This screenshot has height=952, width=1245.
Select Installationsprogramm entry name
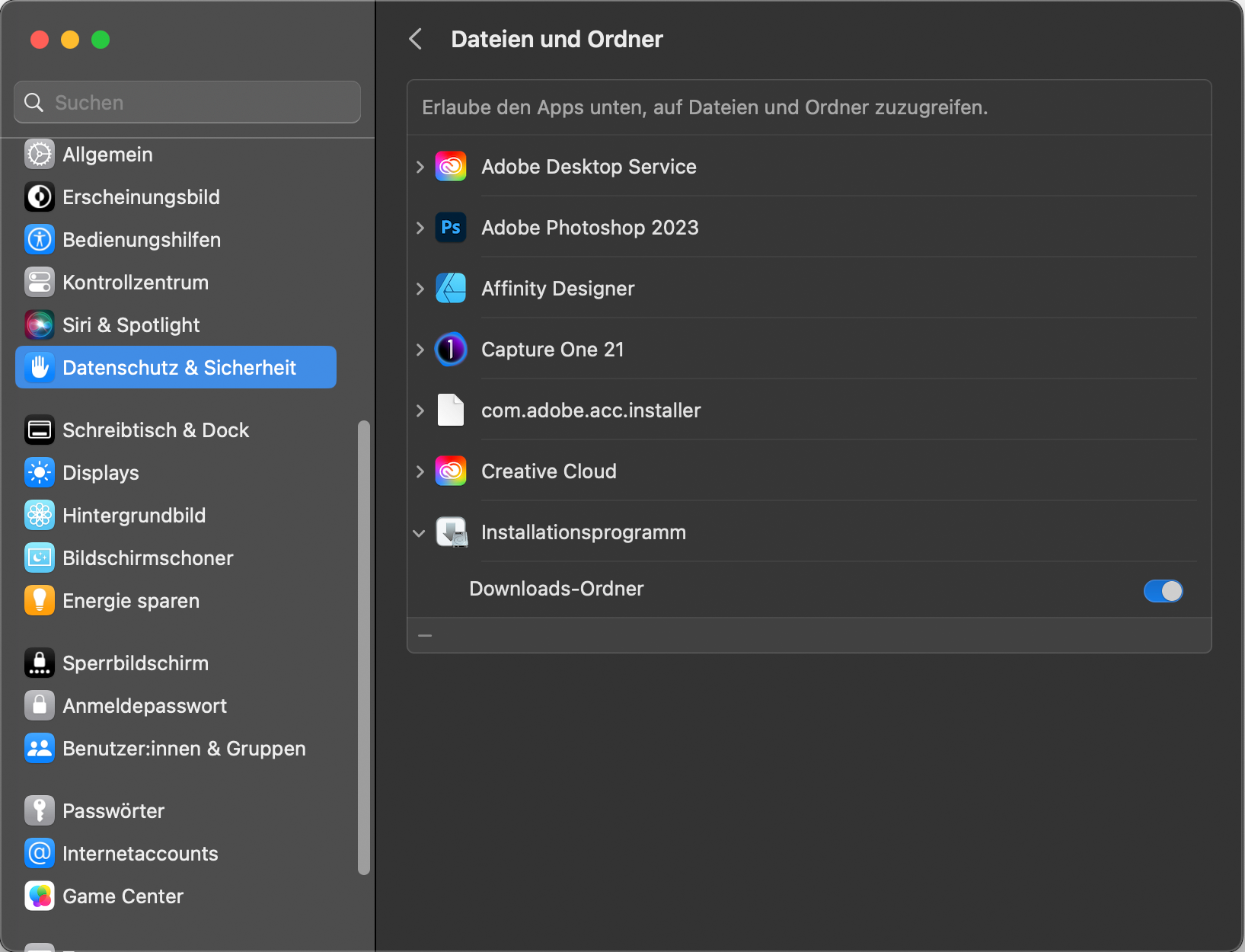584,532
